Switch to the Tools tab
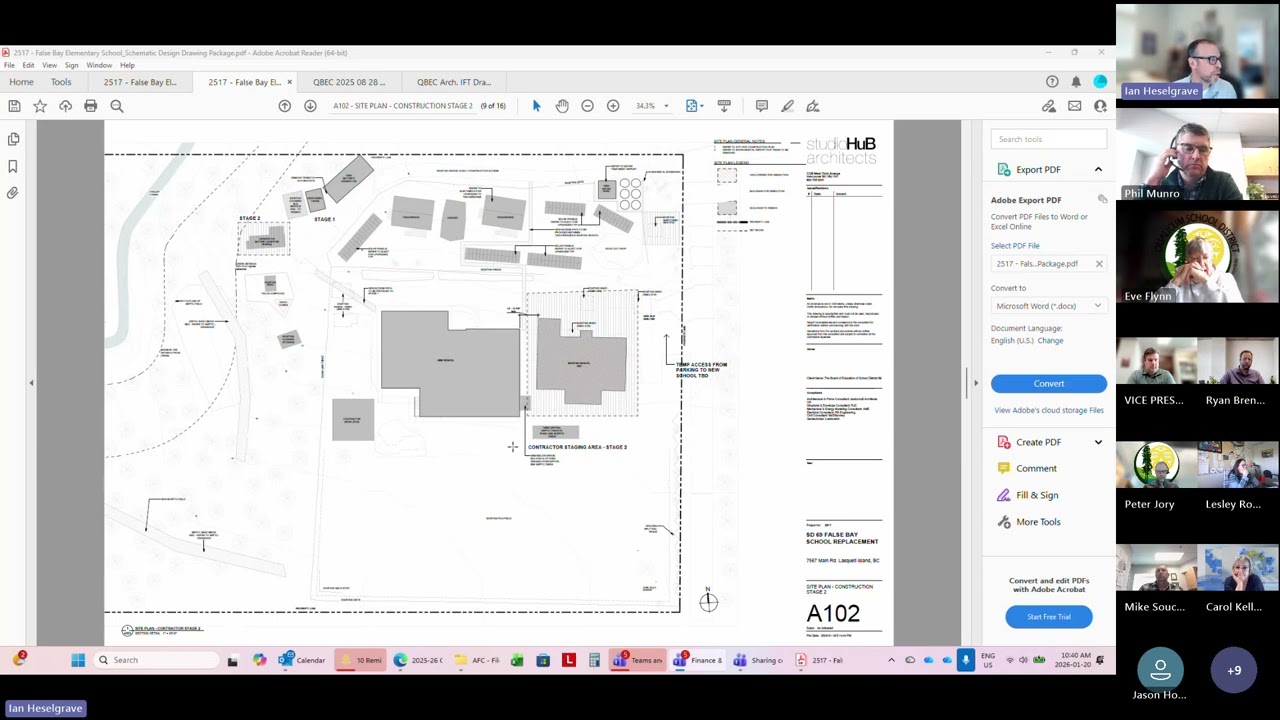The image size is (1280, 720). (61, 82)
